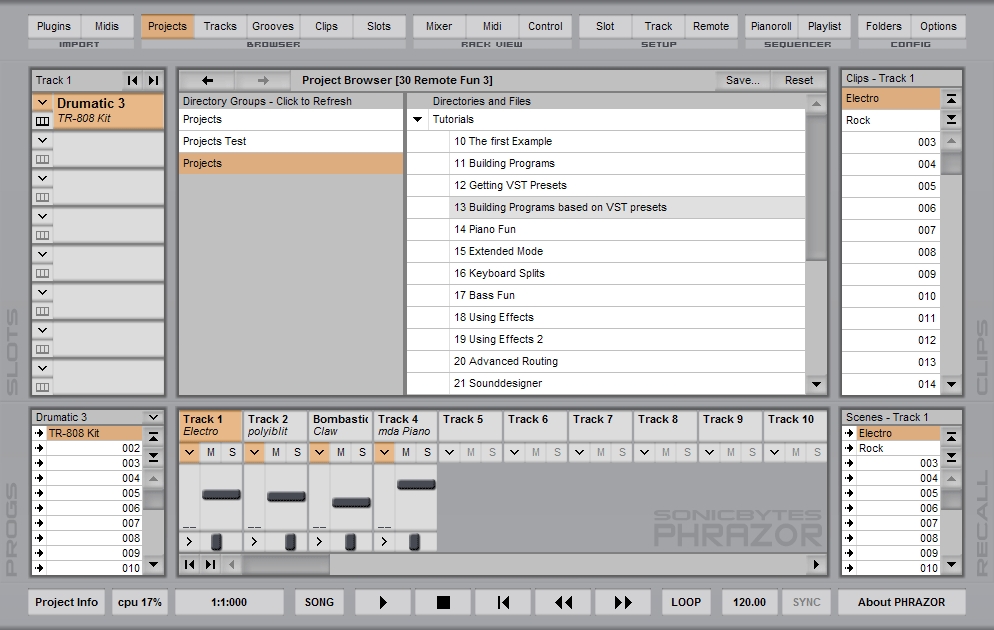Reset the Project Browser
Image resolution: width=994 pixels, height=630 pixels.
tap(799, 80)
